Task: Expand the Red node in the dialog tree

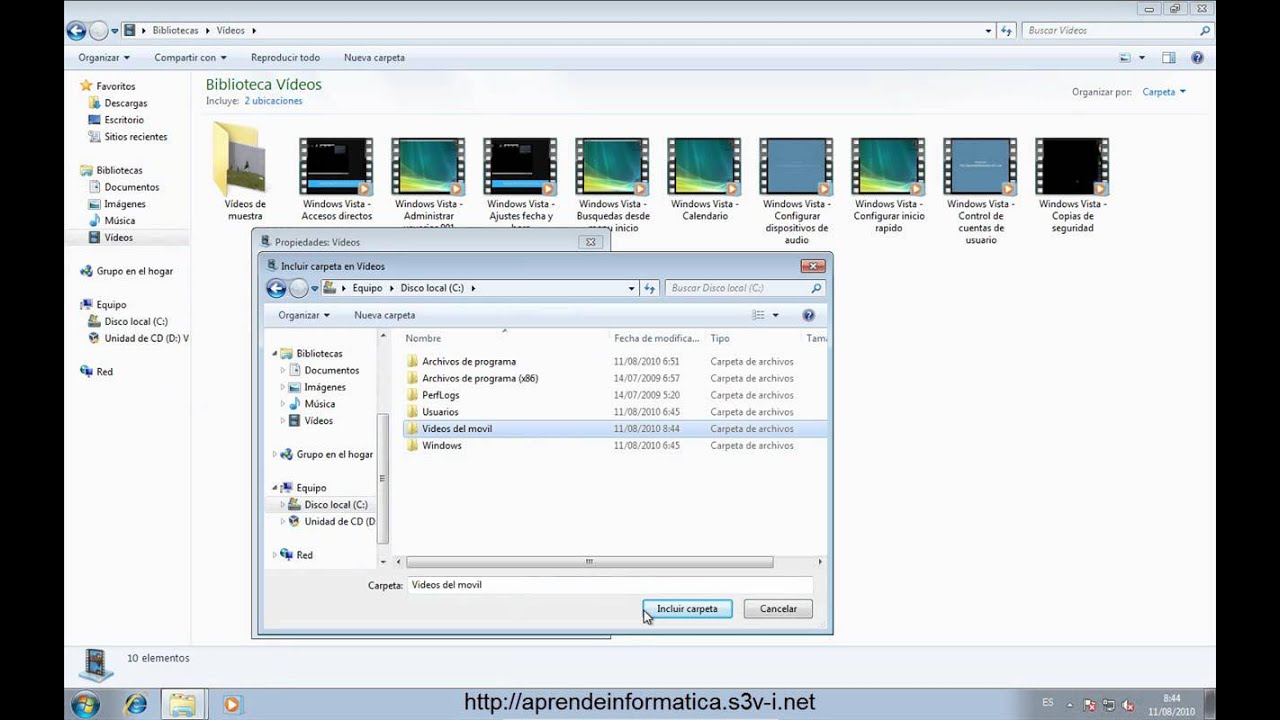Action: 275,555
